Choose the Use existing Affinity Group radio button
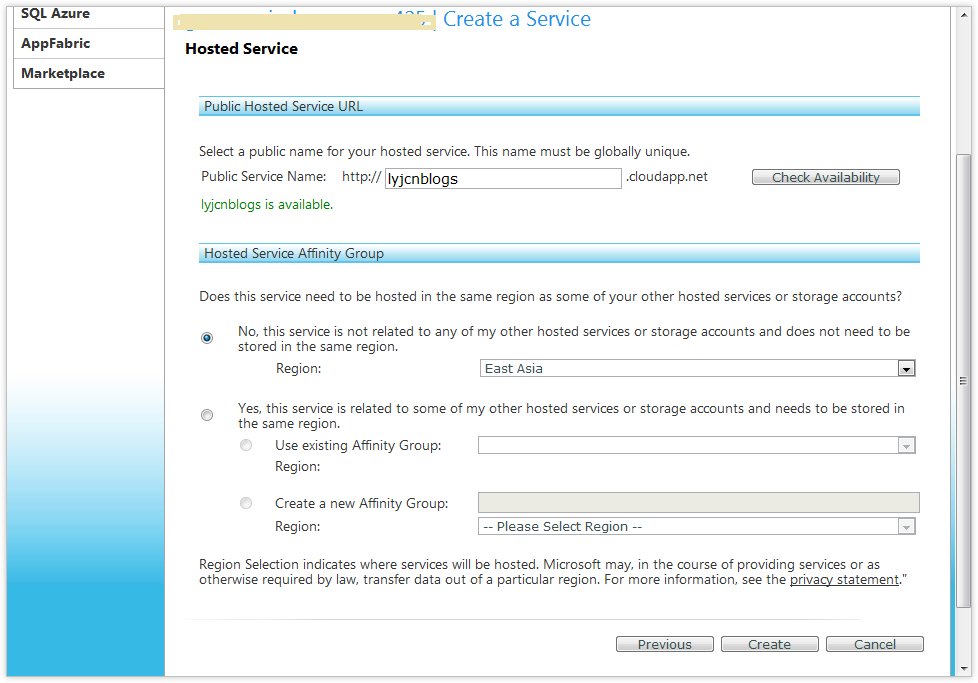 [246, 445]
